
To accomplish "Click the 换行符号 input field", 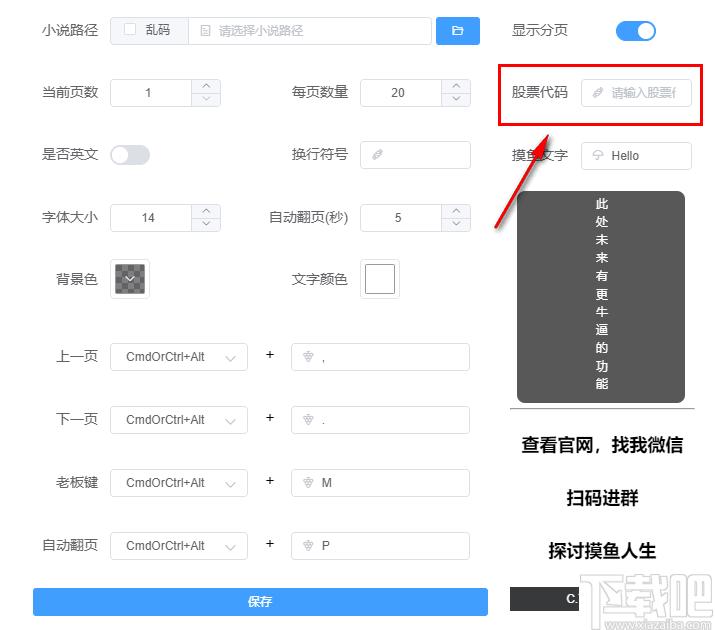I will pos(415,155).
